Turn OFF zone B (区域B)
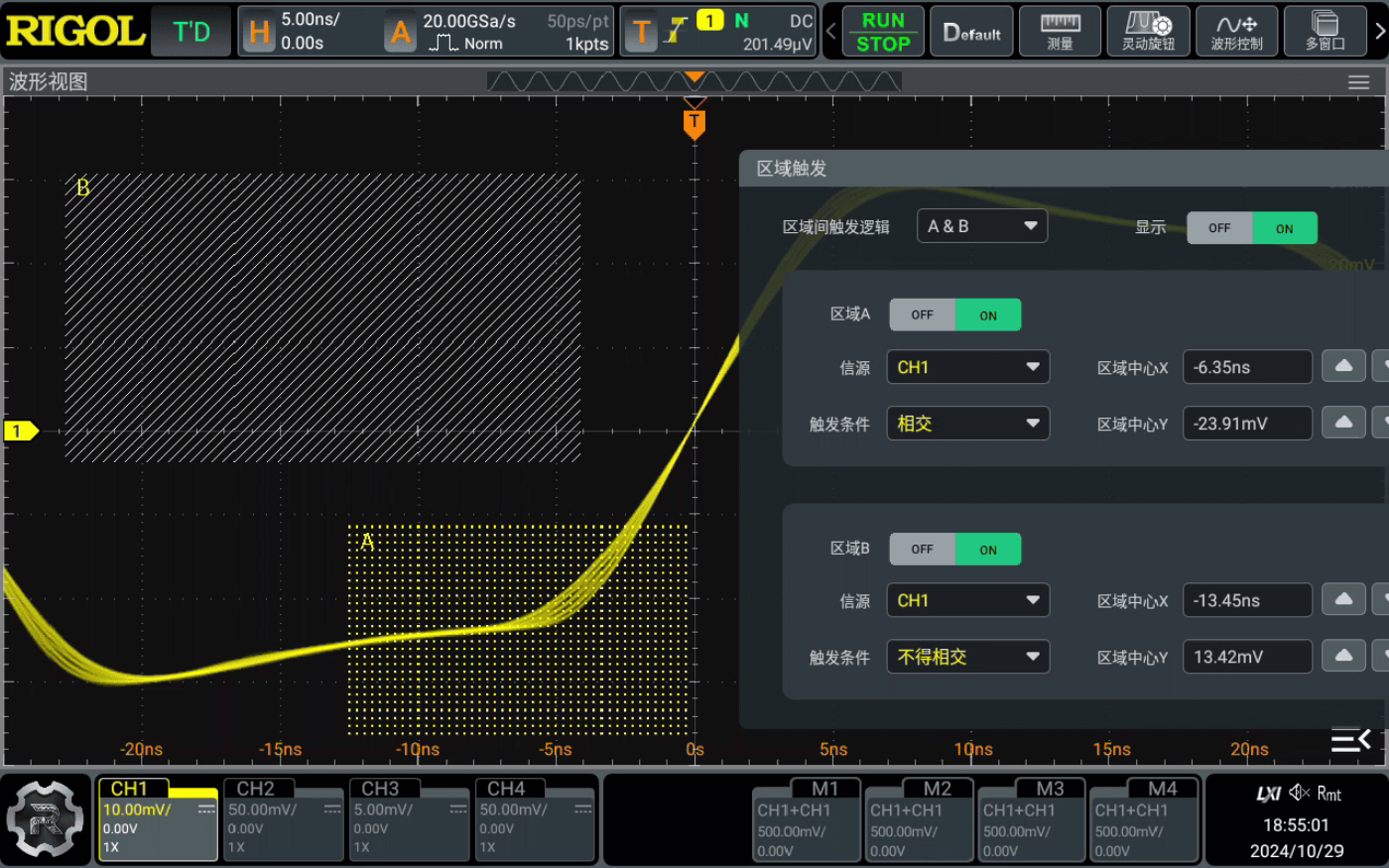Screen dimensions: 1389x868 point(922,549)
